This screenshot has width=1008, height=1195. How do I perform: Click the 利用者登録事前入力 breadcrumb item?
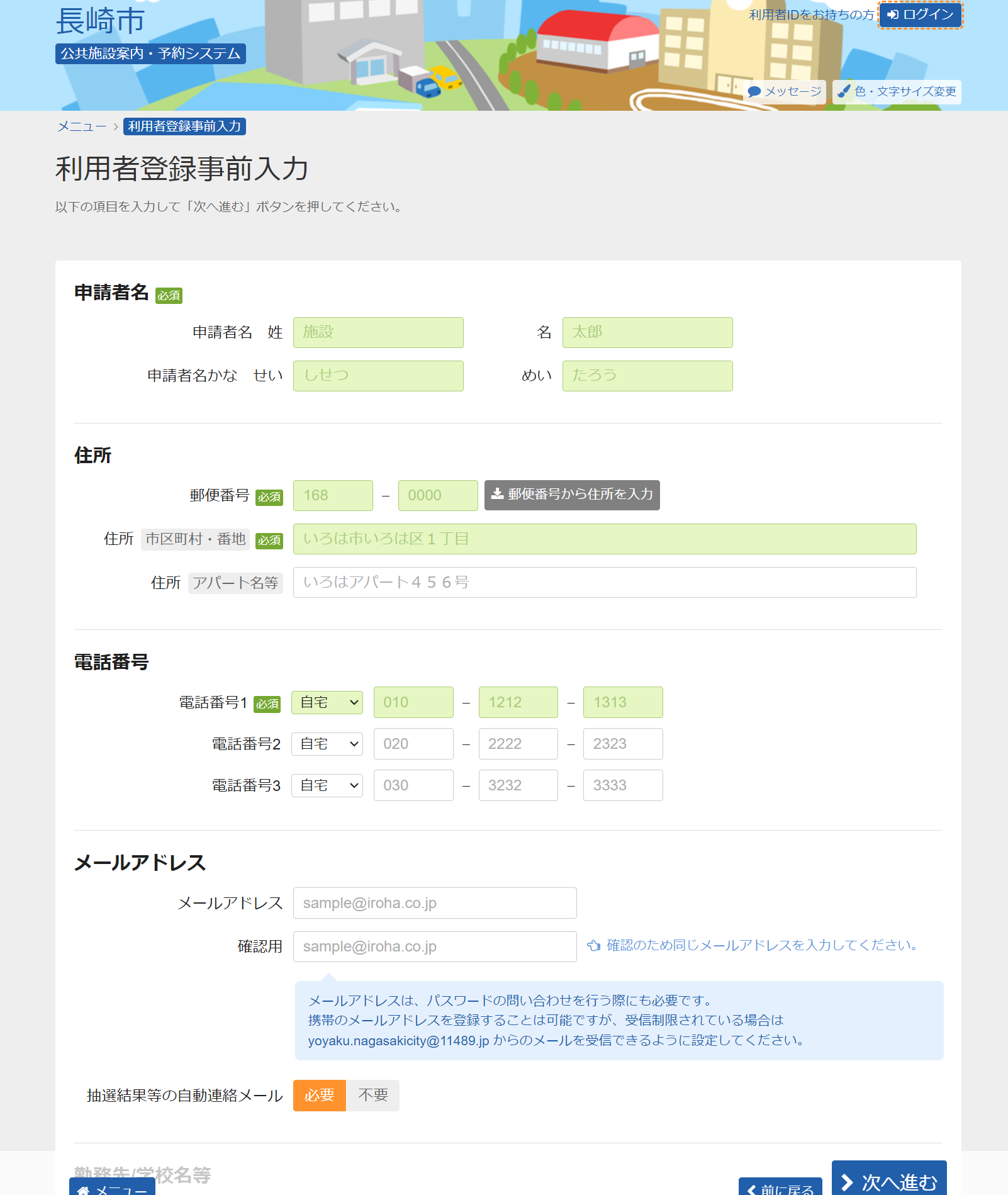[x=184, y=126]
